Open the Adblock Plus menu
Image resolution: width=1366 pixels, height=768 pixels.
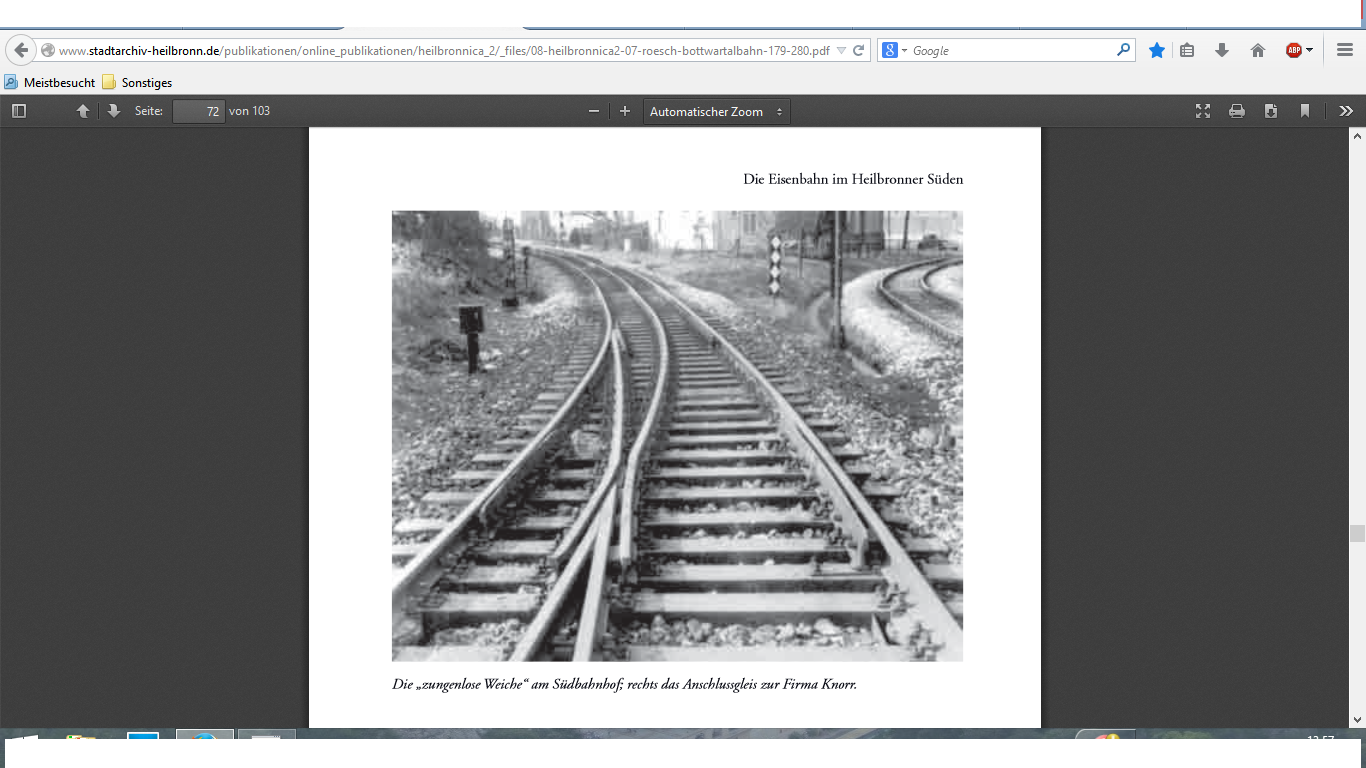[x=1300, y=50]
